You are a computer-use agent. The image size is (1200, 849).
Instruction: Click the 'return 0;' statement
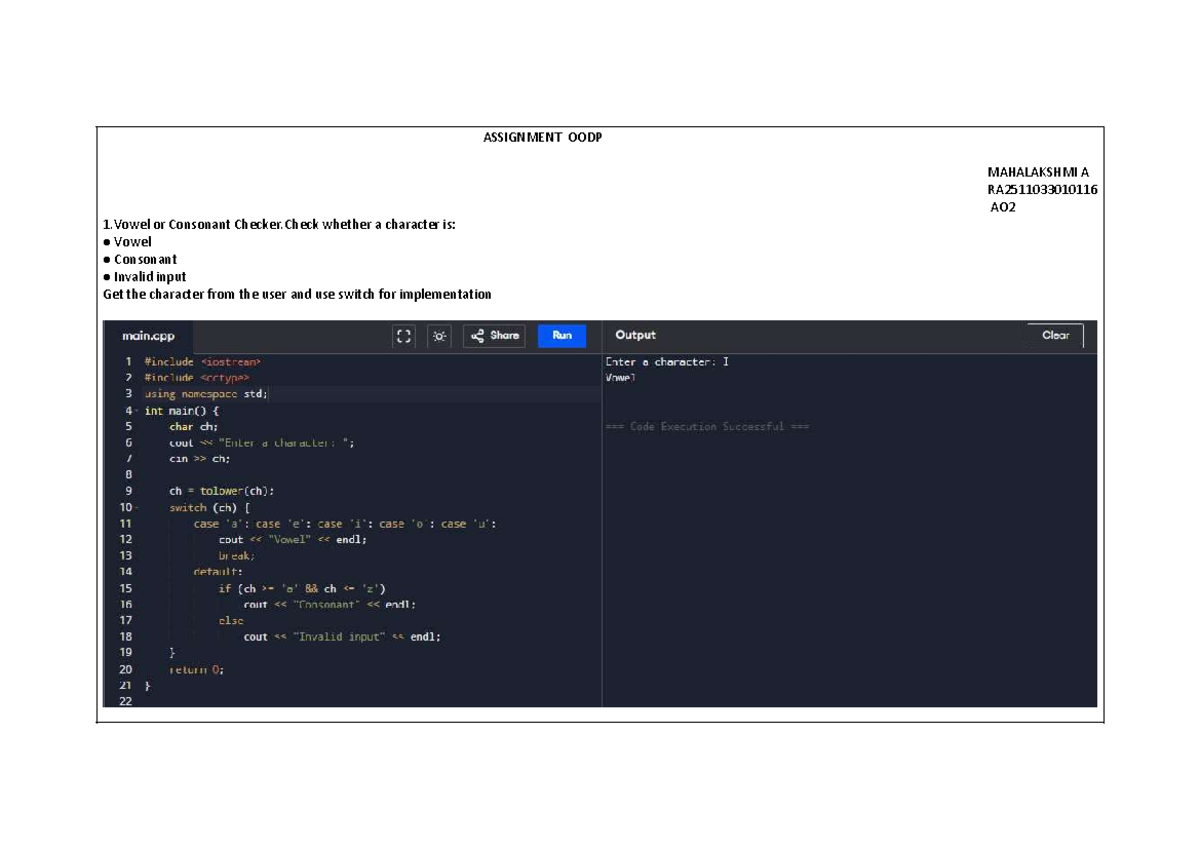196,670
